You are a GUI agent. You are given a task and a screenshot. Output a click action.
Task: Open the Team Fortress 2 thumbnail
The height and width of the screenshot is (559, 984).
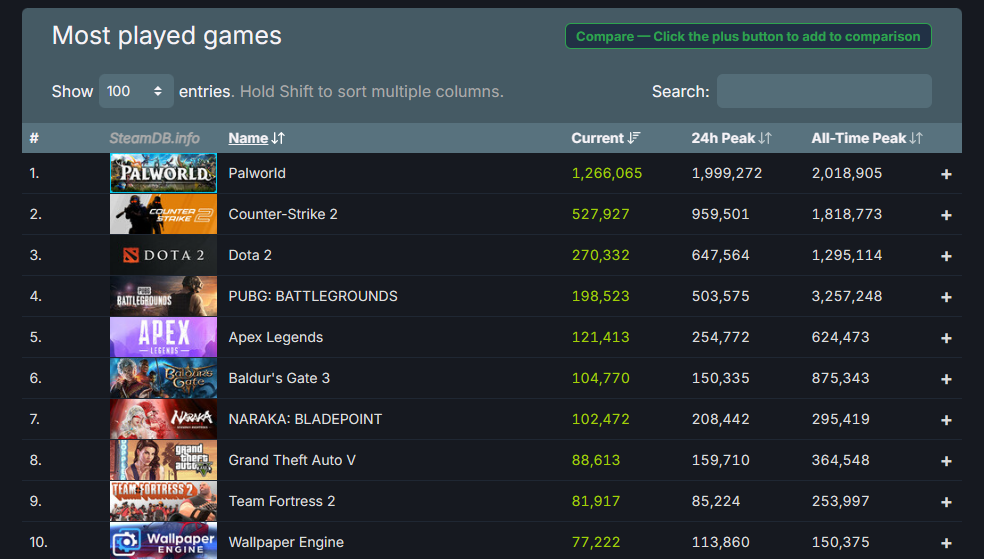[163, 501]
